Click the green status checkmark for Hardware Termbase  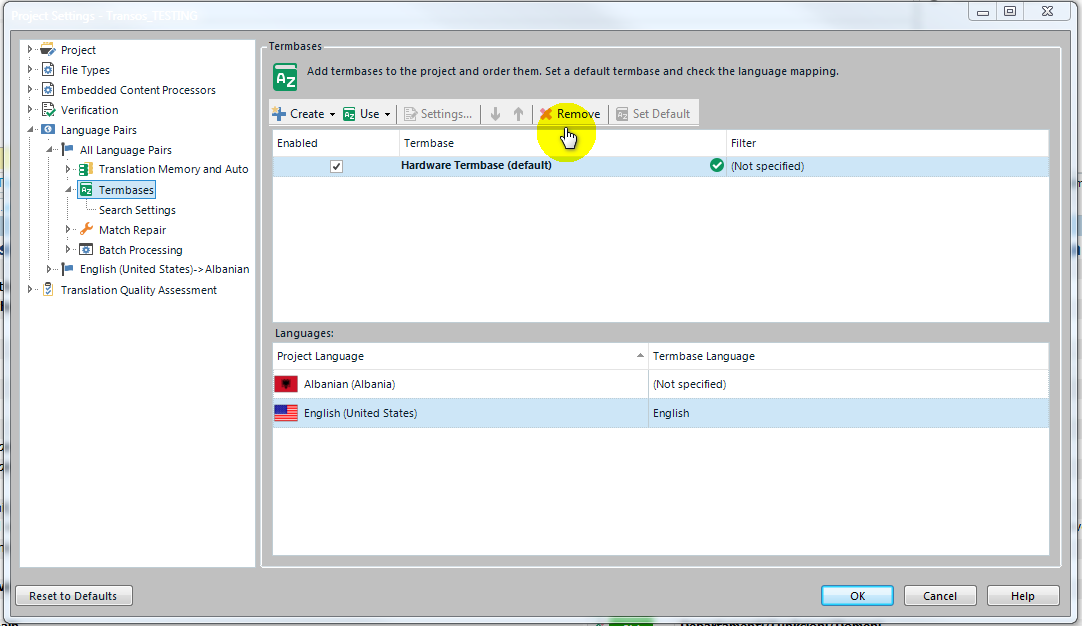coord(716,166)
